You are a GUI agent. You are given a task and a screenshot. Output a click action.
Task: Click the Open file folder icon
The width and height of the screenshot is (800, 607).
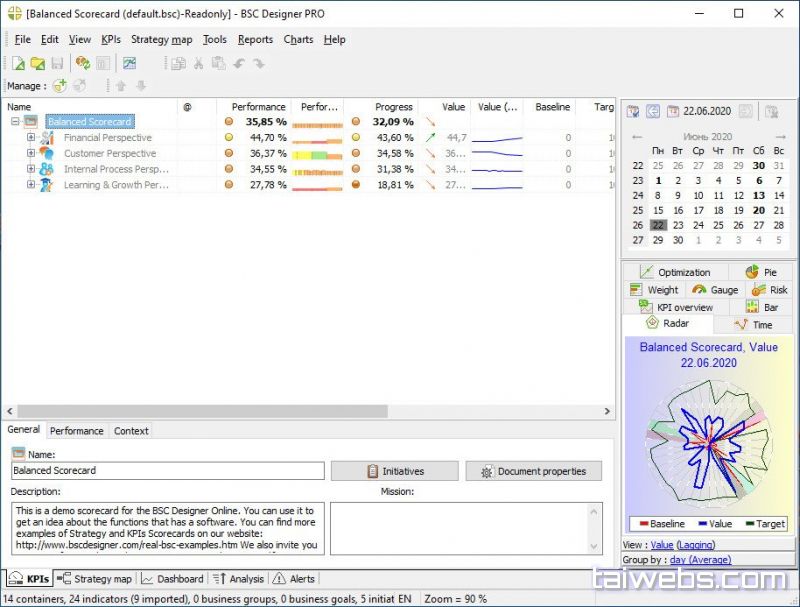coord(37,64)
